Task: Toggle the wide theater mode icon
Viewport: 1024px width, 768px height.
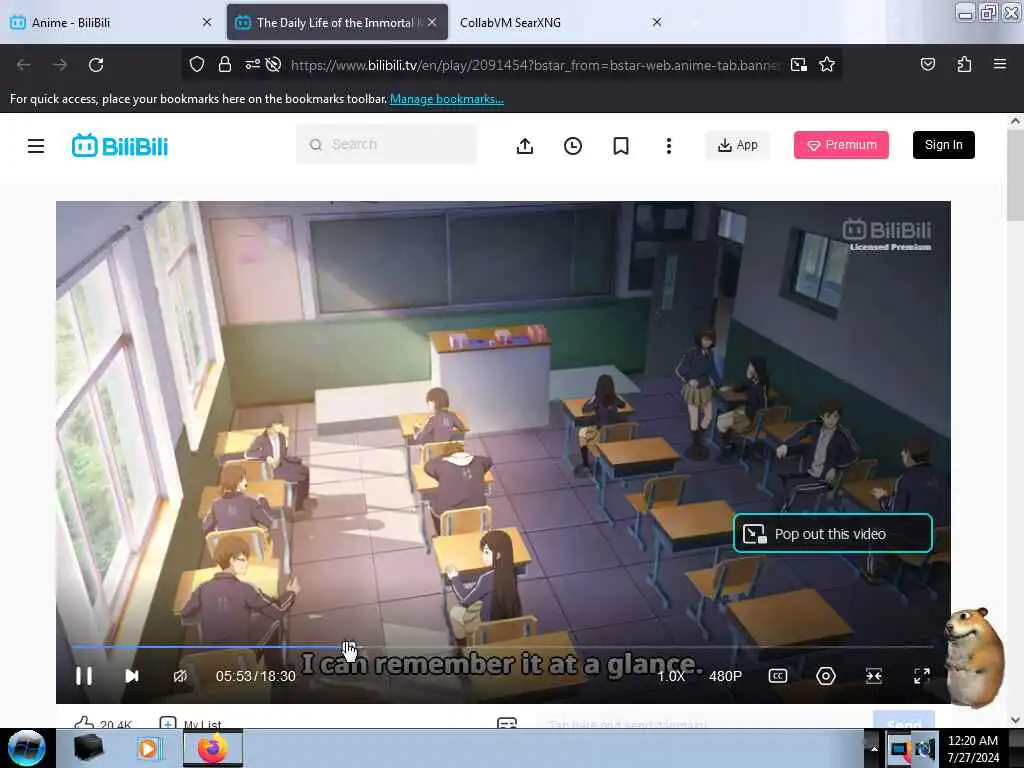Action: click(874, 676)
